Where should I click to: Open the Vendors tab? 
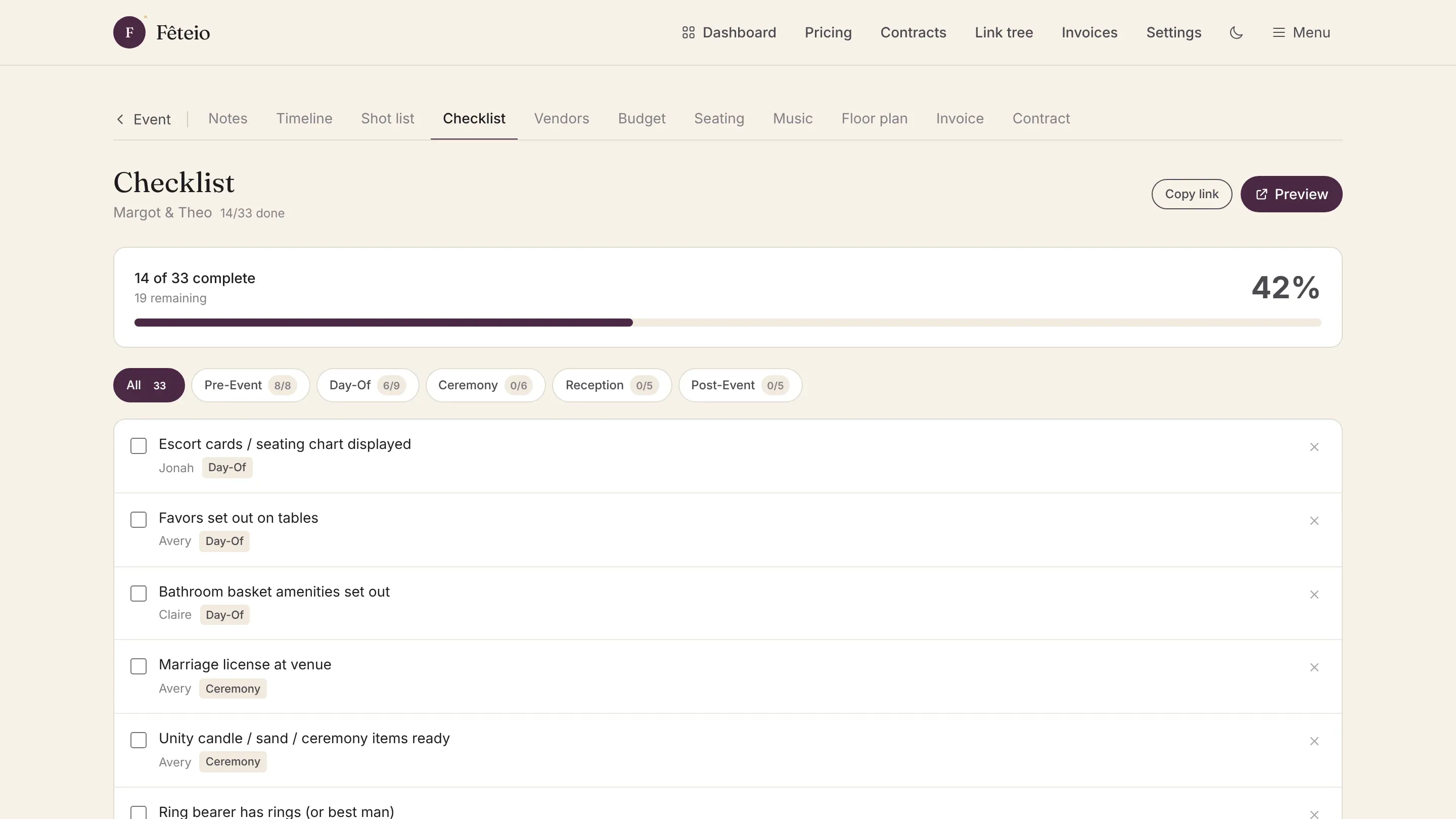[x=561, y=118]
